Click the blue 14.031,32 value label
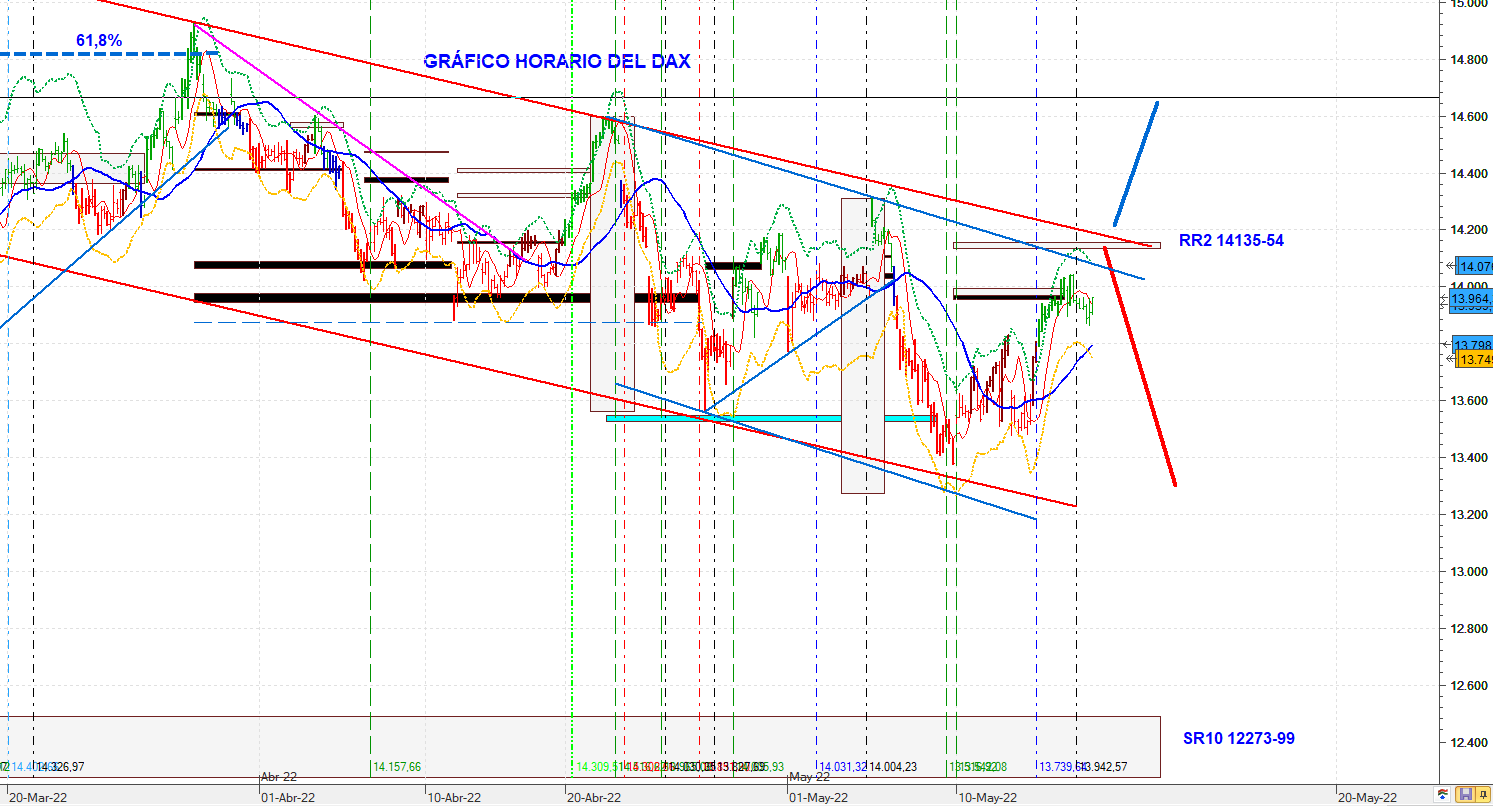The image size is (1493, 806). click(843, 767)
